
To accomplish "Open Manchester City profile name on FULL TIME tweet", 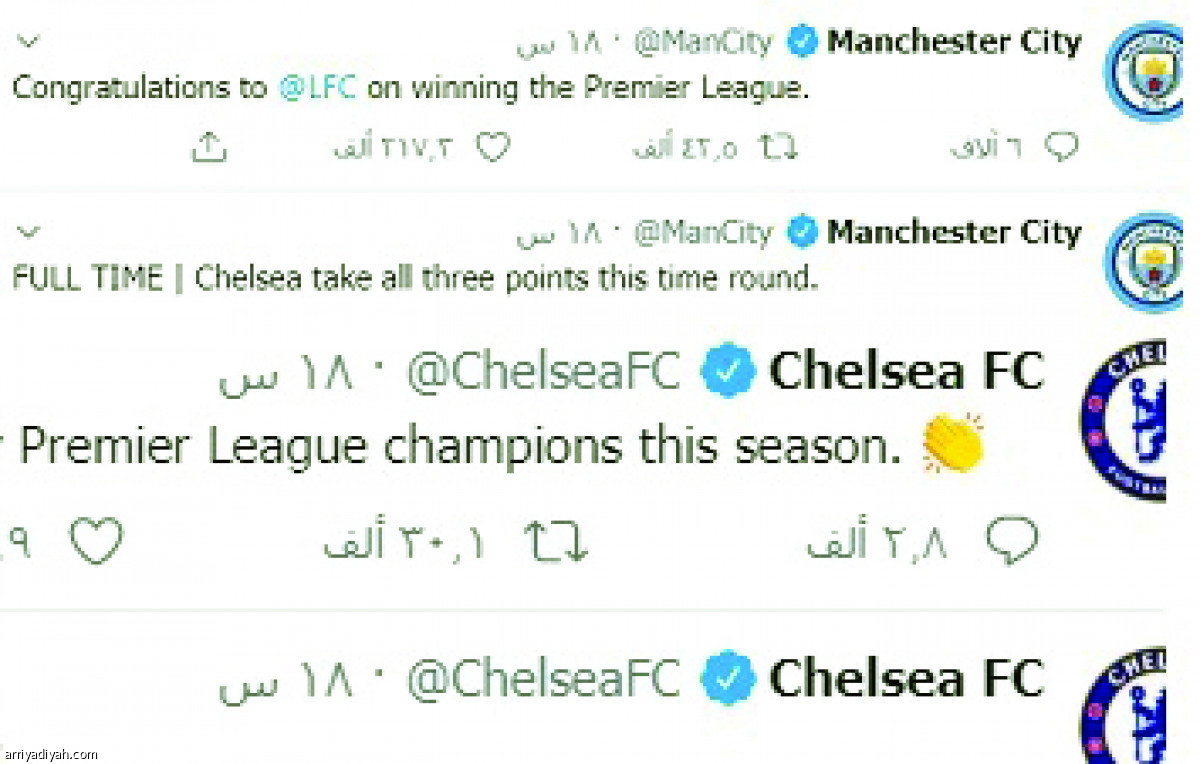I will 954,233.
